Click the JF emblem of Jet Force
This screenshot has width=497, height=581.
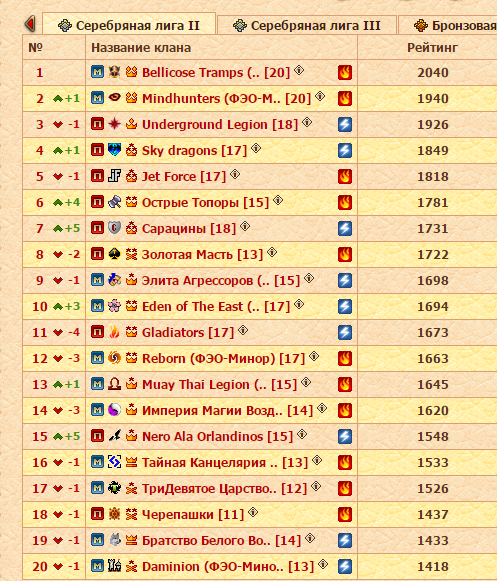pos(114,176)
